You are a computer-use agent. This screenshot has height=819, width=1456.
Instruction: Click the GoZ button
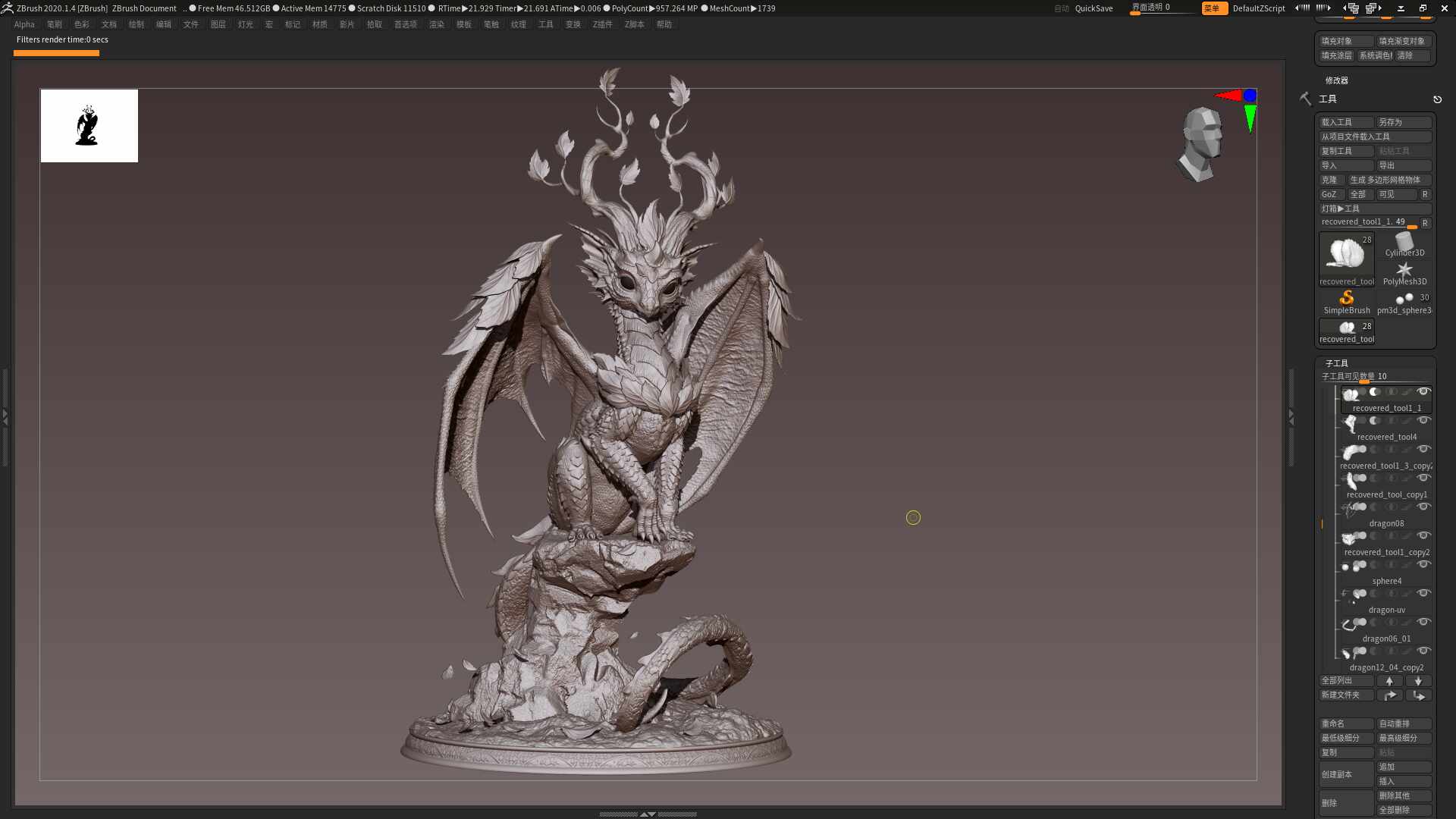click(x=1332, y=194)
